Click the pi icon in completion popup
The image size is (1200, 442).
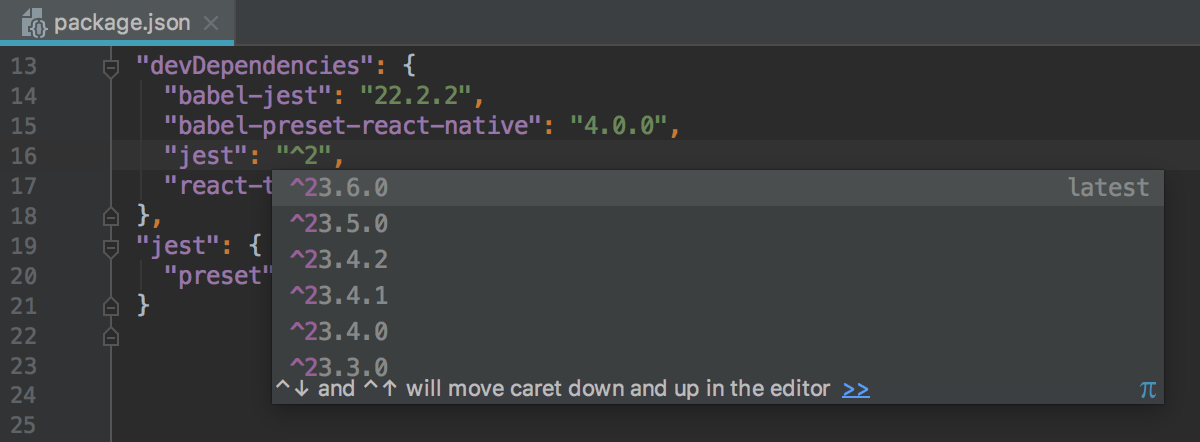click(x=1147, y=389)
